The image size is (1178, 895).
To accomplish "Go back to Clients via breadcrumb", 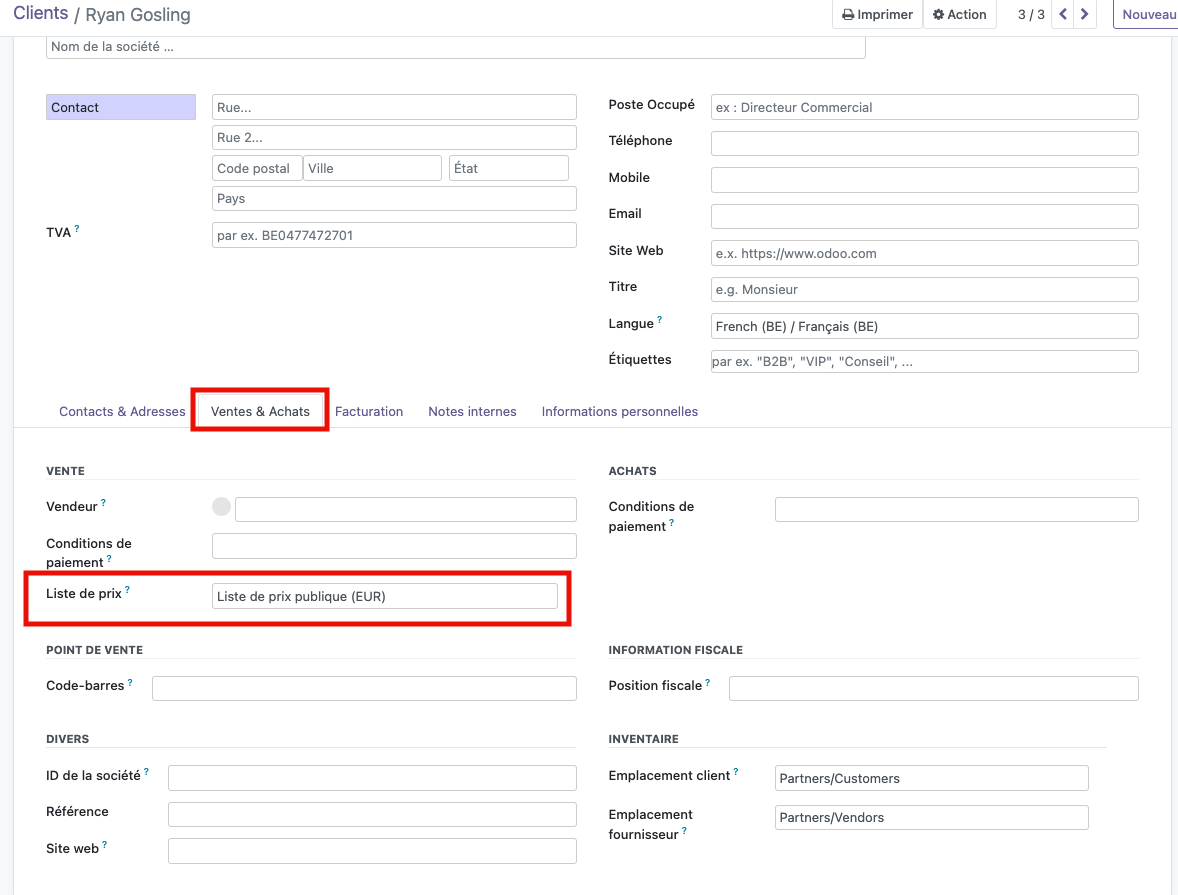I will pos(40,14).
